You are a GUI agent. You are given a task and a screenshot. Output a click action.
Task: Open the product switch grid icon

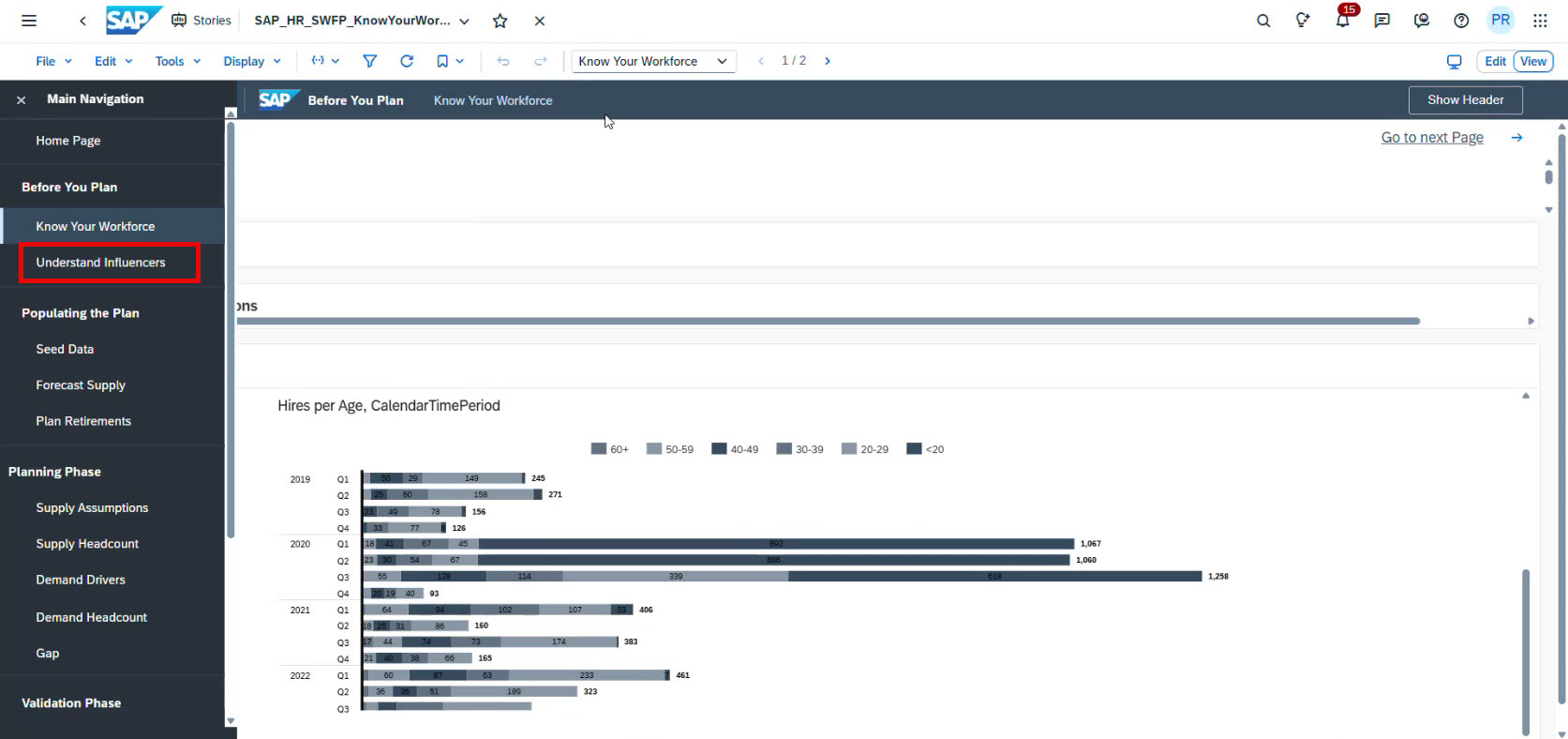pos(1540,21)
